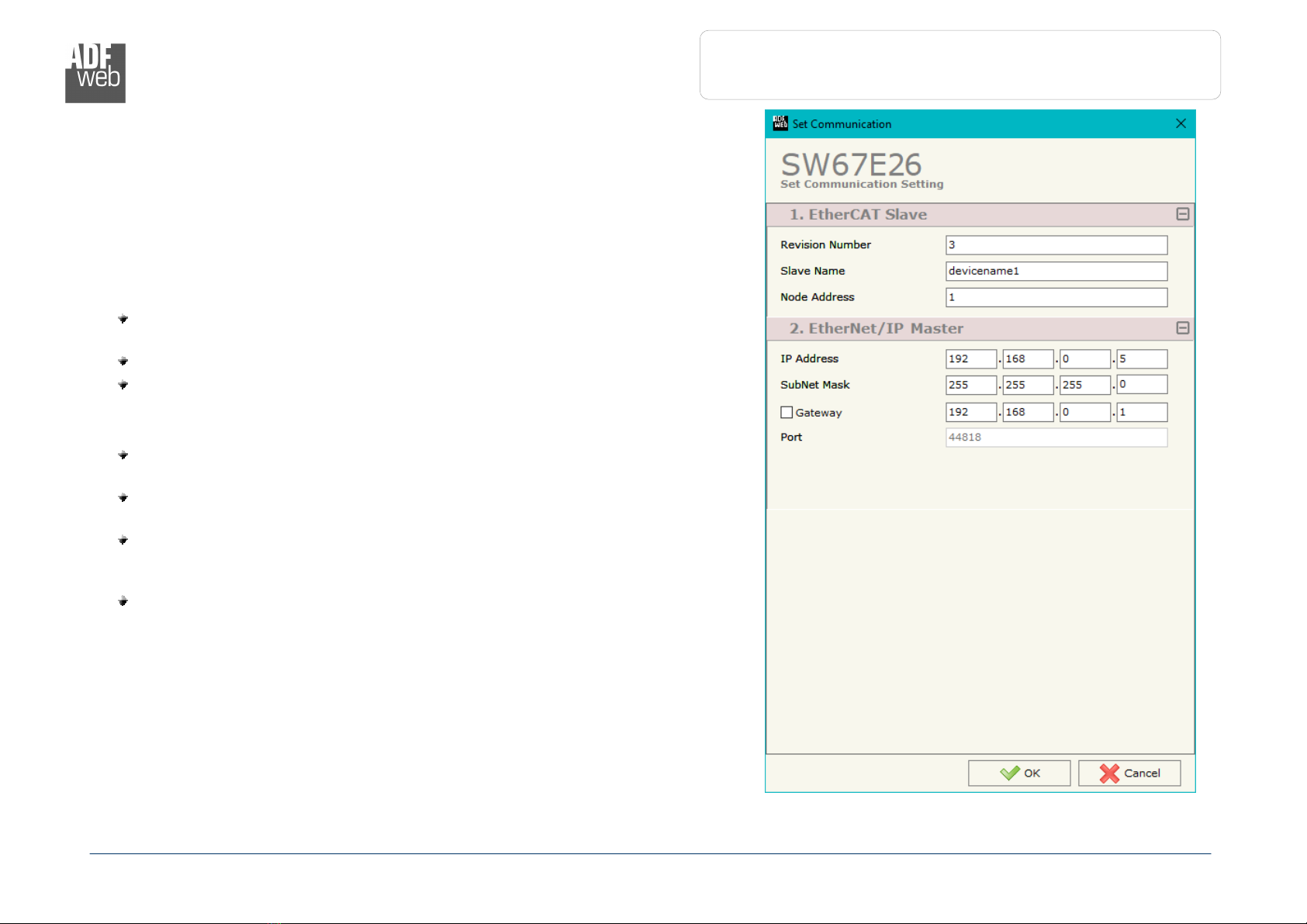Click the IP Address label
The width and height of the screenshot is (1307, 924).
[809, 358]
